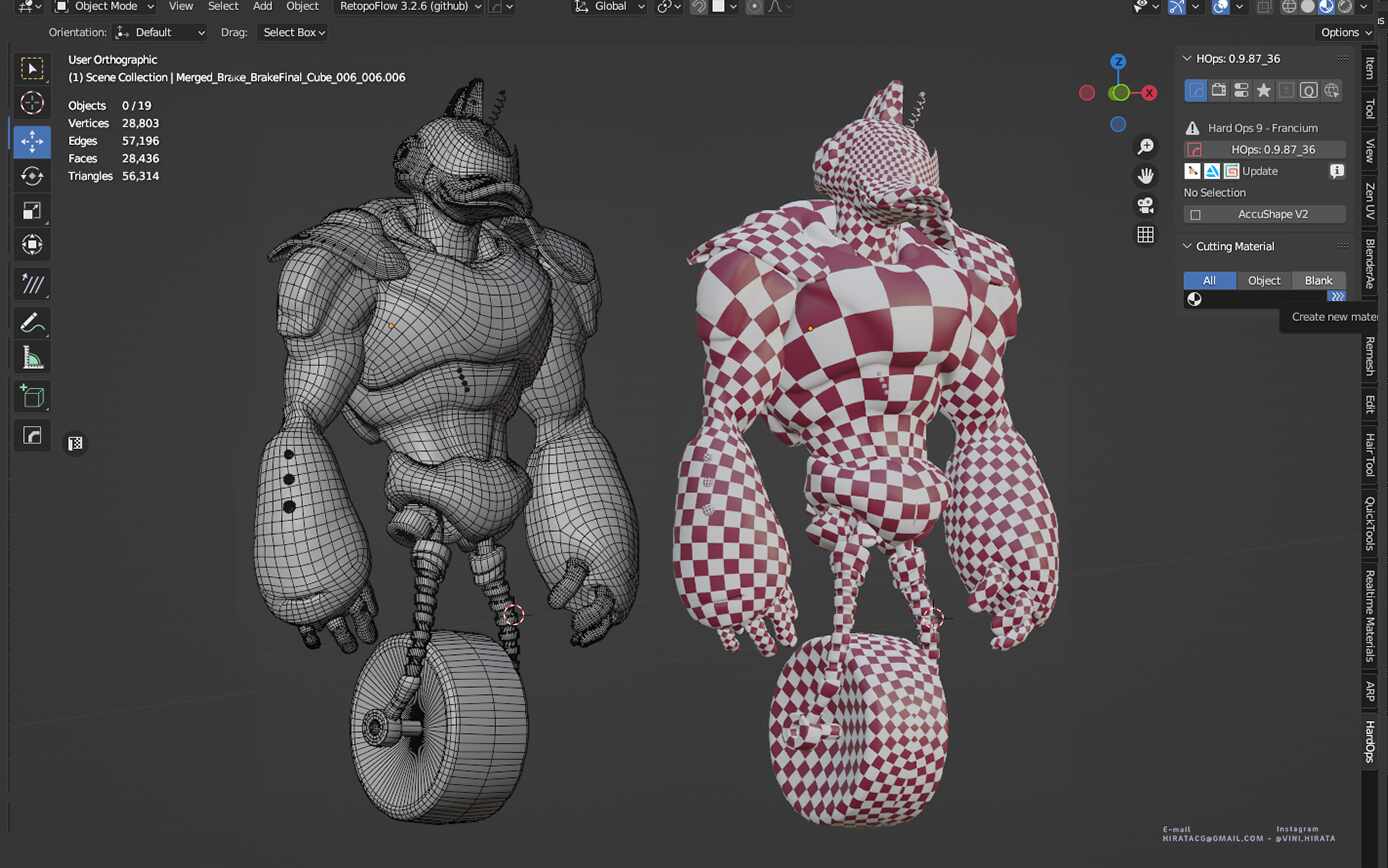Switch to the Rotate tool
The height and width of the screenshot is (868, 1388).
[x=32, y=176]
